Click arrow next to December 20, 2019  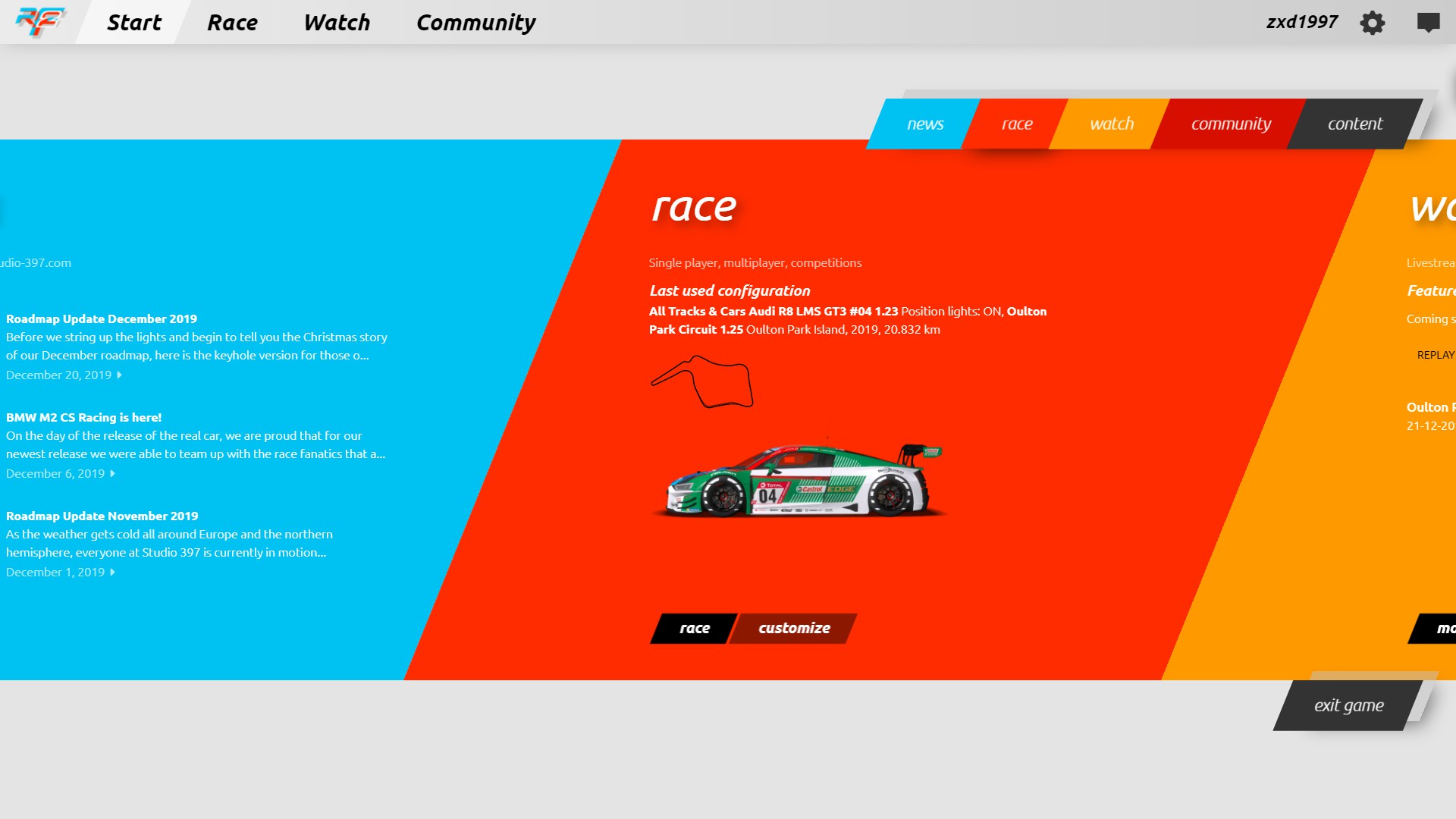[119, 375]
